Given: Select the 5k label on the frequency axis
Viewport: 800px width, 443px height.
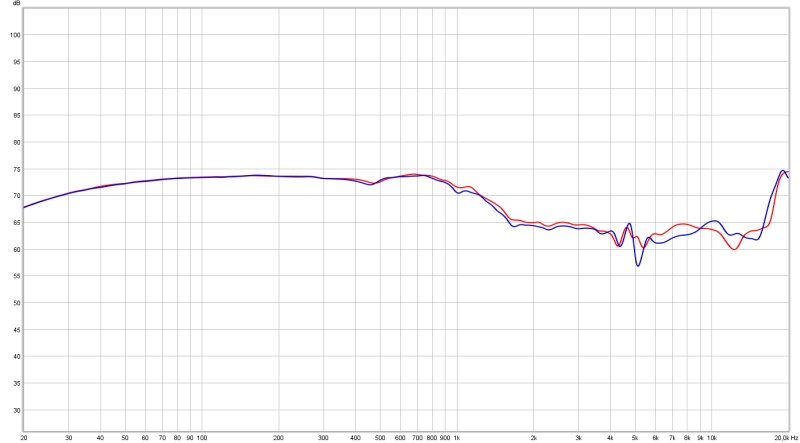Looking at the screenshot, I should (x=635, y=437).
